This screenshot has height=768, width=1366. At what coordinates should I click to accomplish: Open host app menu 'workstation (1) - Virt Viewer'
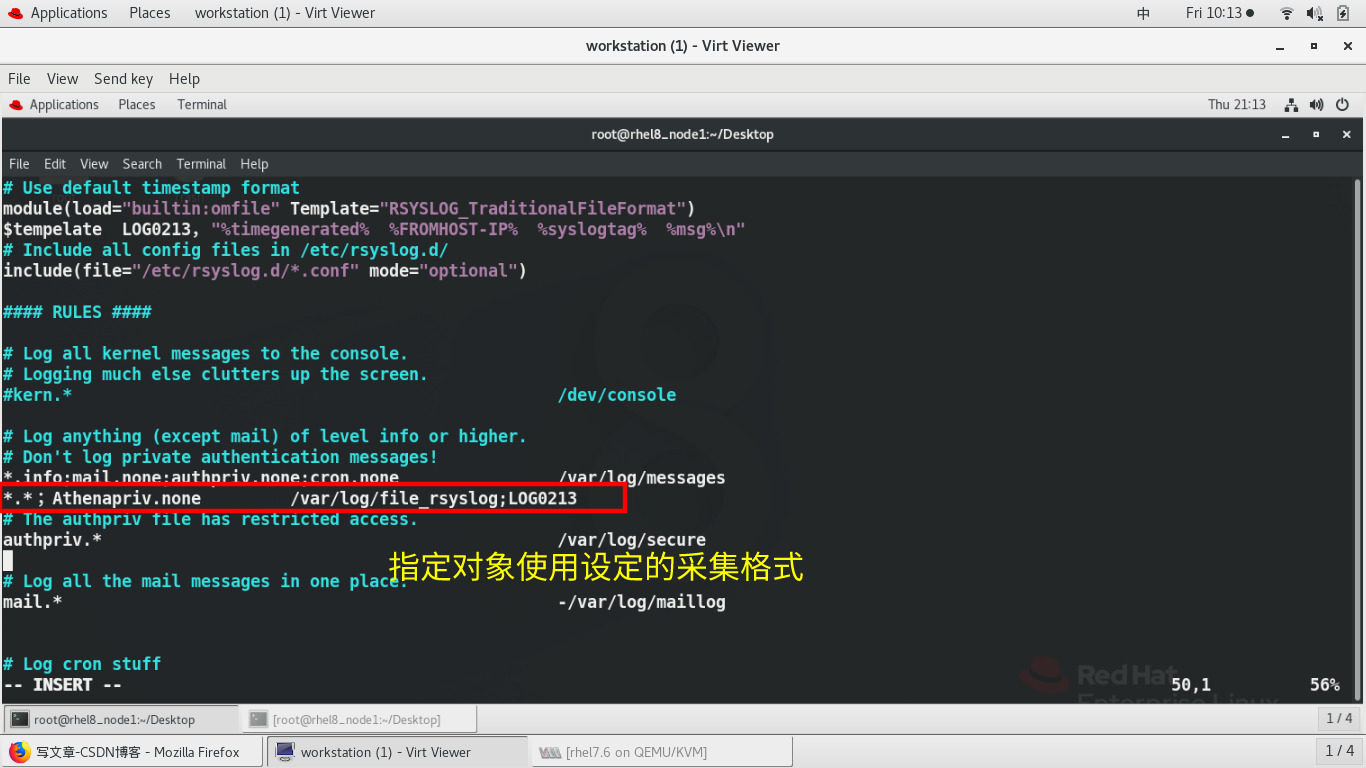285,13
